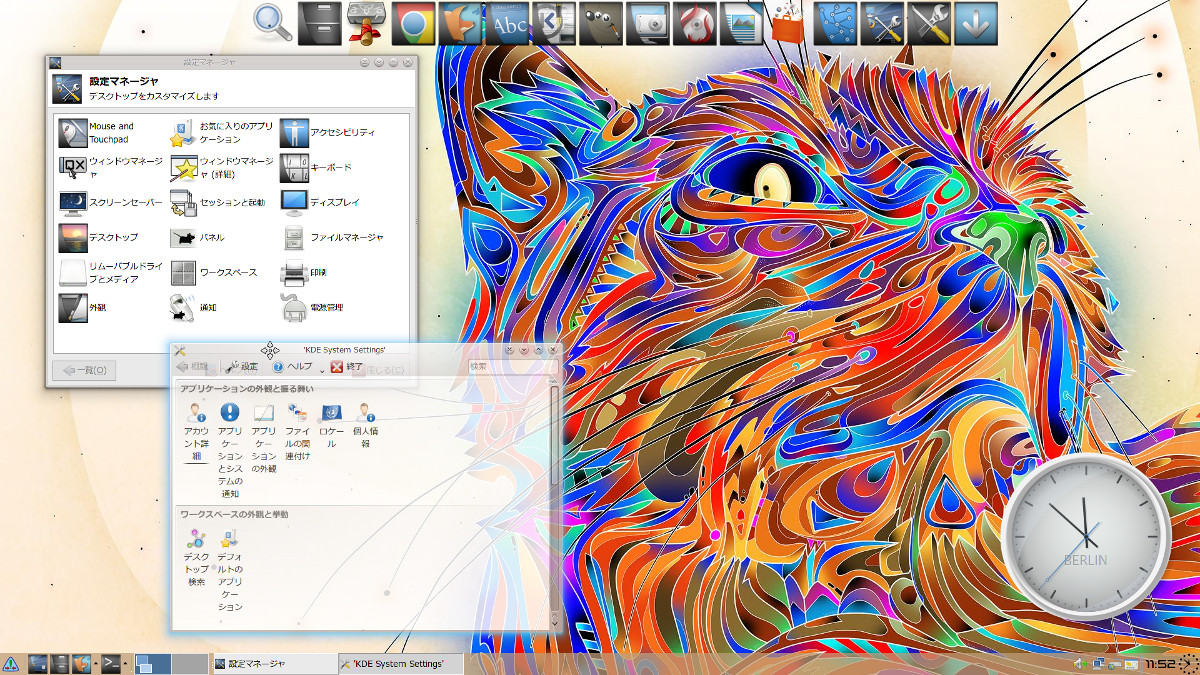Open セッションと起動 settings
Viewport: 1200px width, 675px height.
[218, 202]
